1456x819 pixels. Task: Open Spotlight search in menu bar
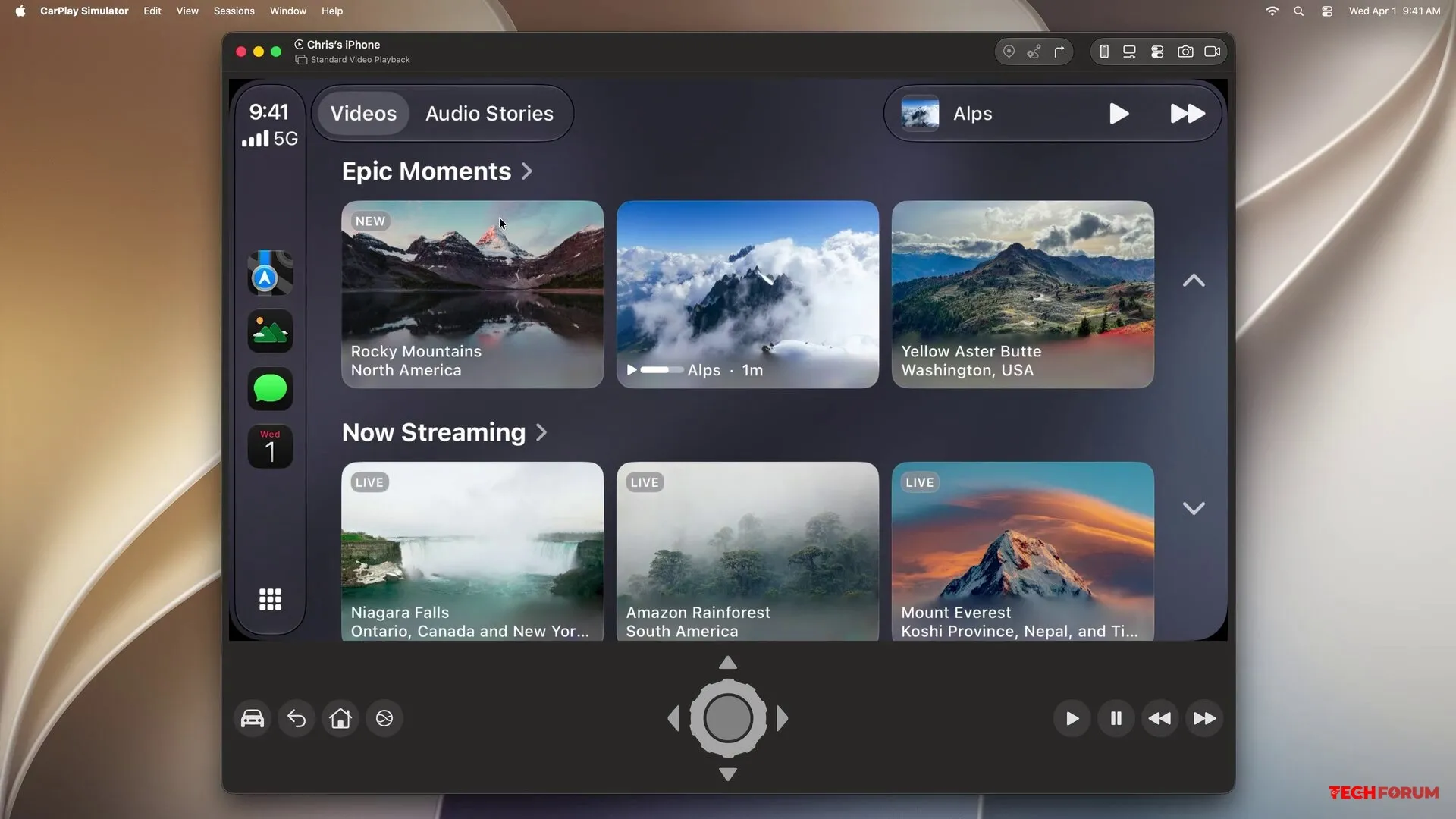click(x=1299, y=11)
